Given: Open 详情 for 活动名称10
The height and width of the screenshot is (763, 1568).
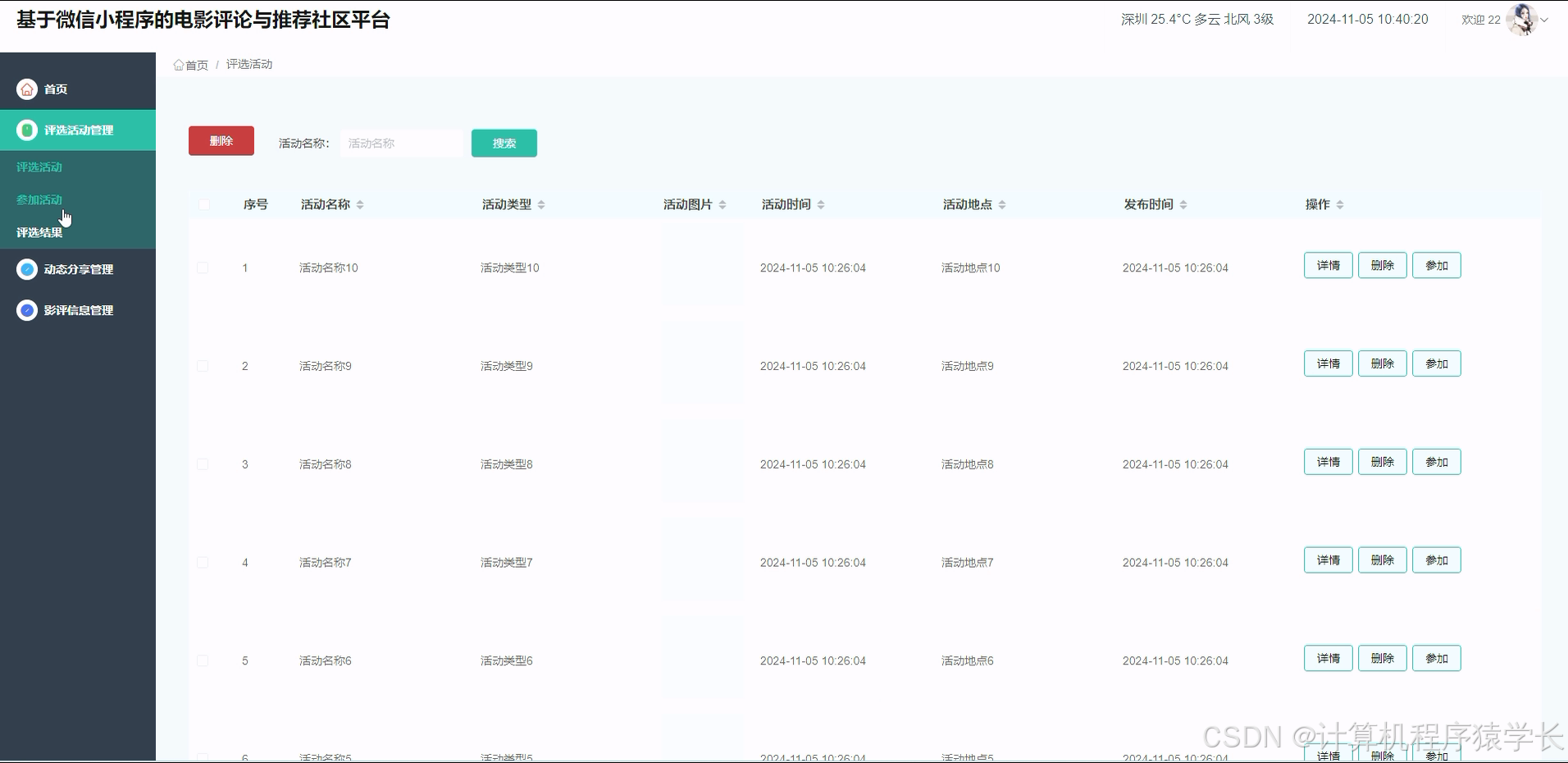Looking at the screenshot, I should (x=1329, y=266).
